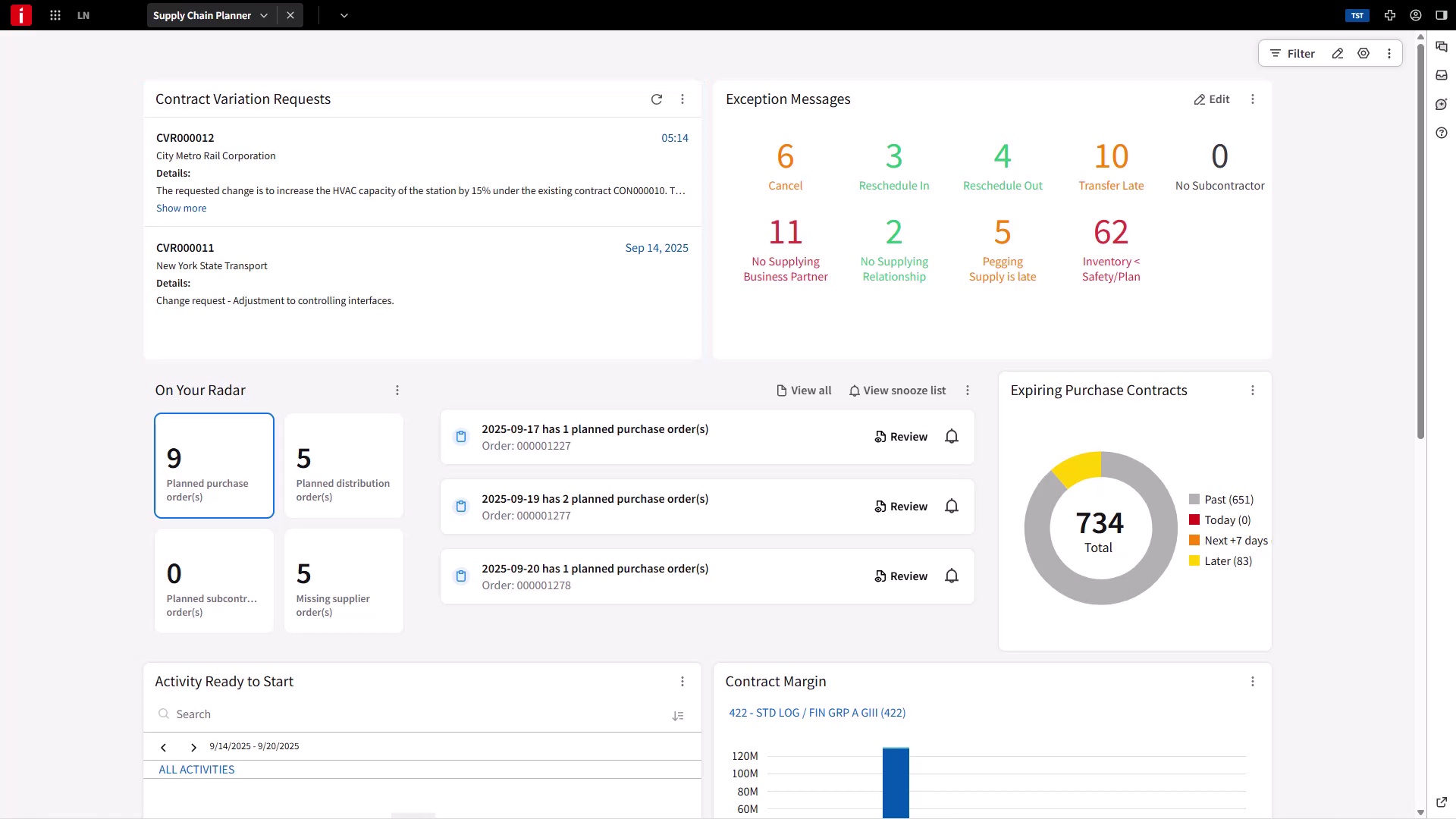The height and width of the screenshot is (819, 1456).
Task: Click the pencil edit icon near Filter
Action: click(x=1338, y=54)
